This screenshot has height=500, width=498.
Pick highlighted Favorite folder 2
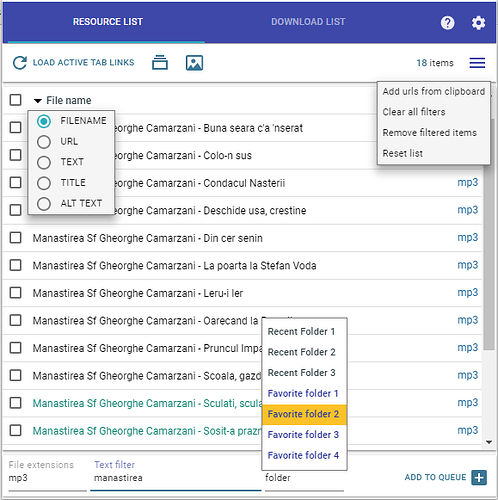(x=304, y=414)
